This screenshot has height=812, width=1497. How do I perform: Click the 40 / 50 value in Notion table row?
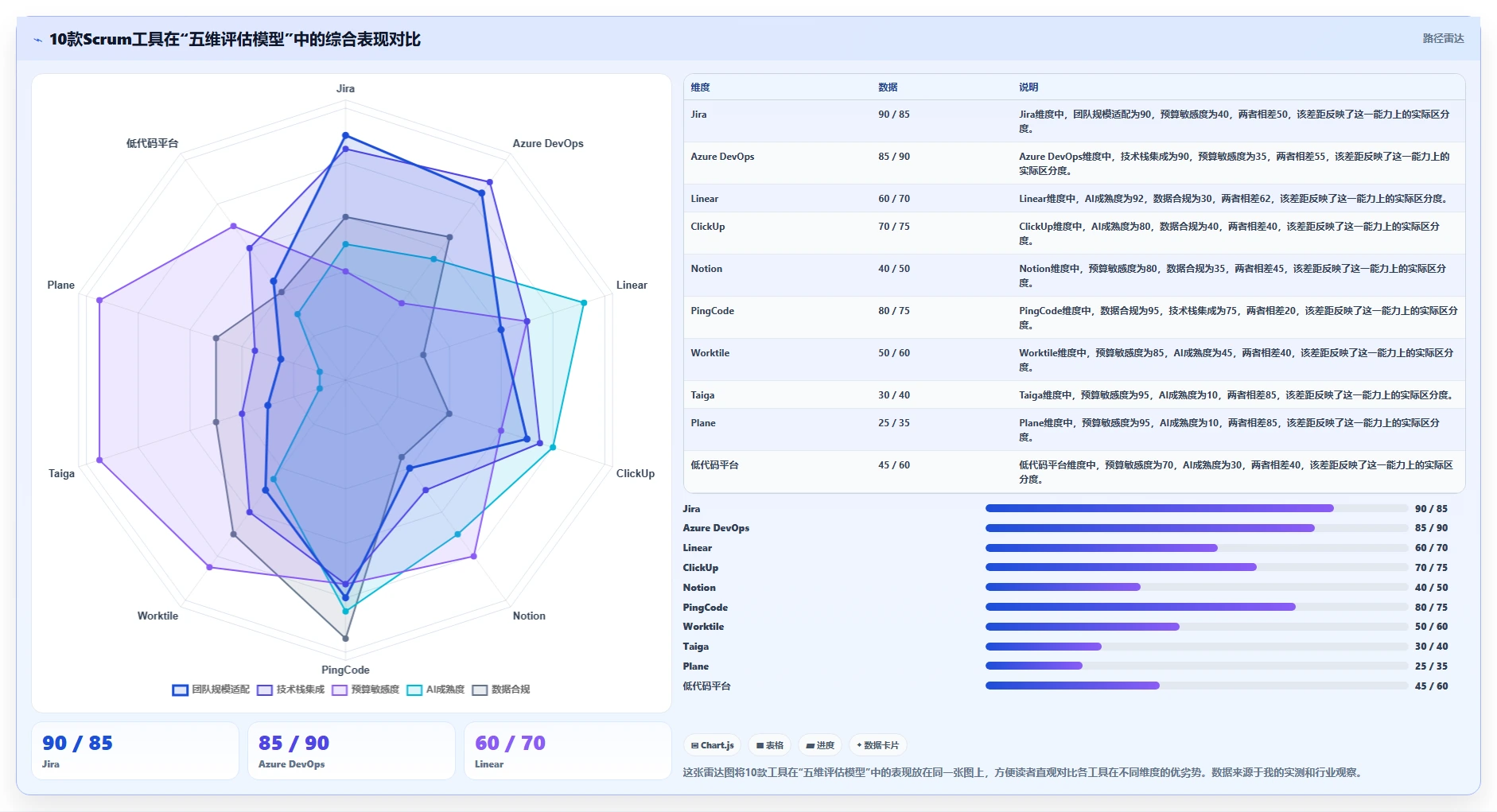point(894,269)
